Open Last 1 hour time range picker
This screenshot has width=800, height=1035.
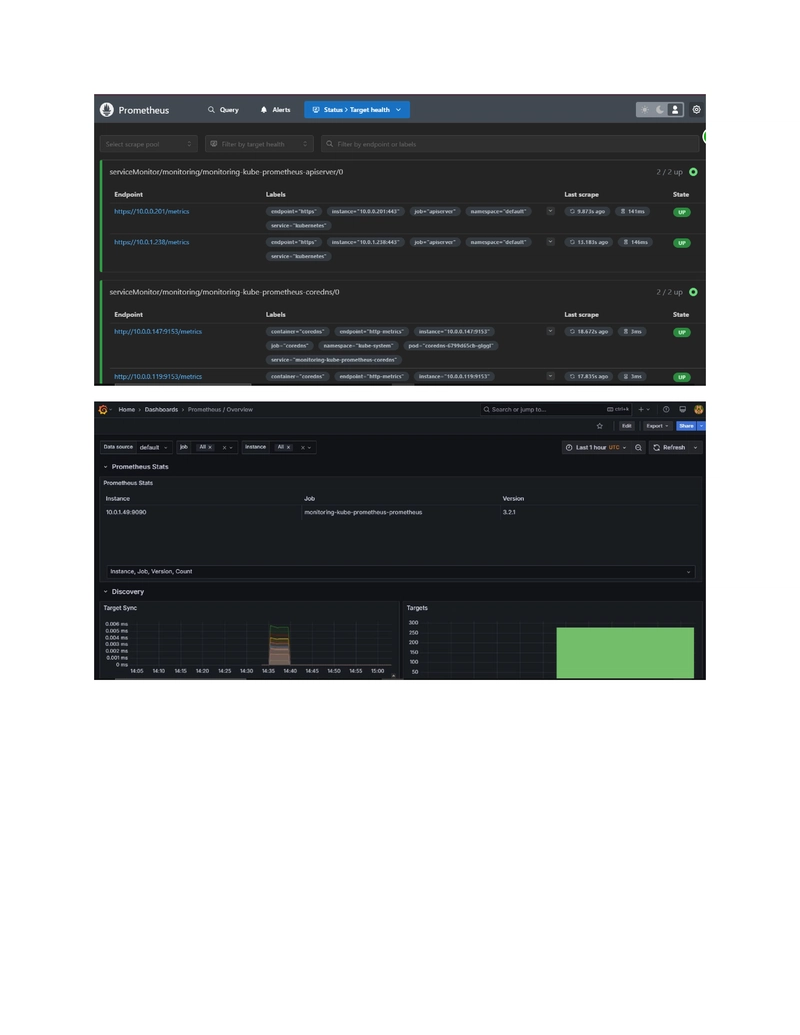click(x=596, y=447)
